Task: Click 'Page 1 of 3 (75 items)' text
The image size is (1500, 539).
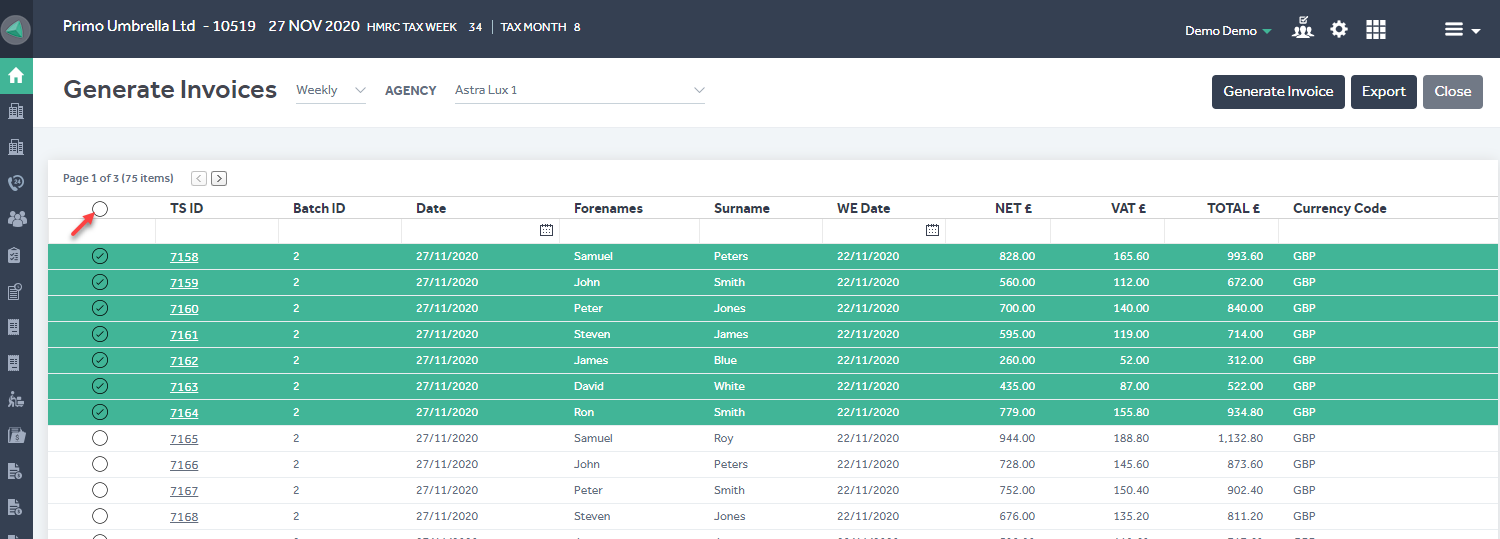Action: click(x=118, y=178)
